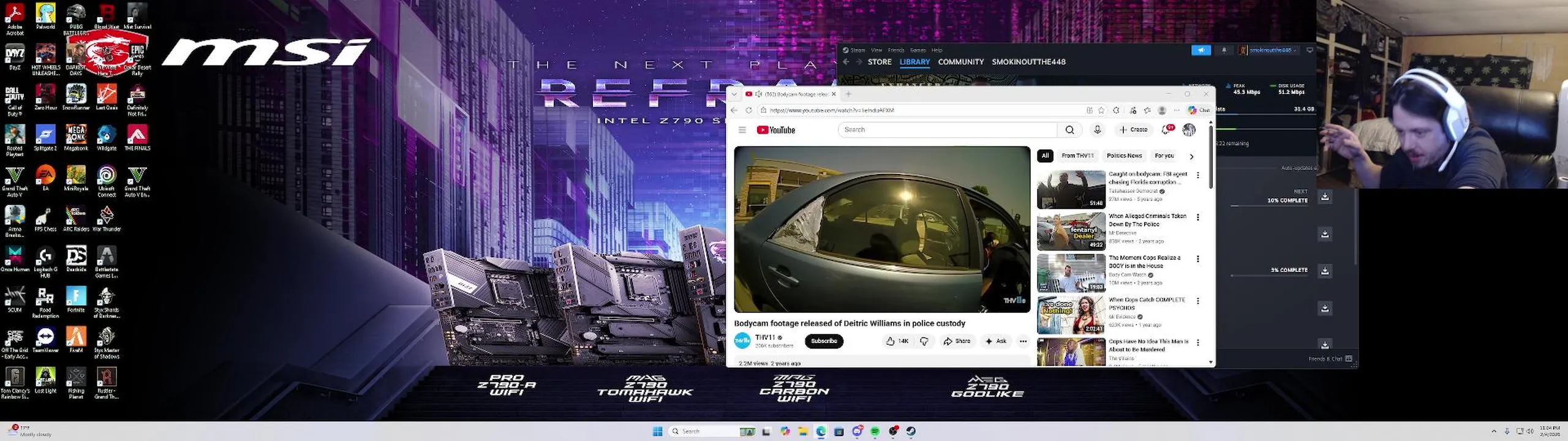This screenshot has width=1568, height=441.
Task: Mute the YouTube tab via speaker icon
Action: click(758, 94)
